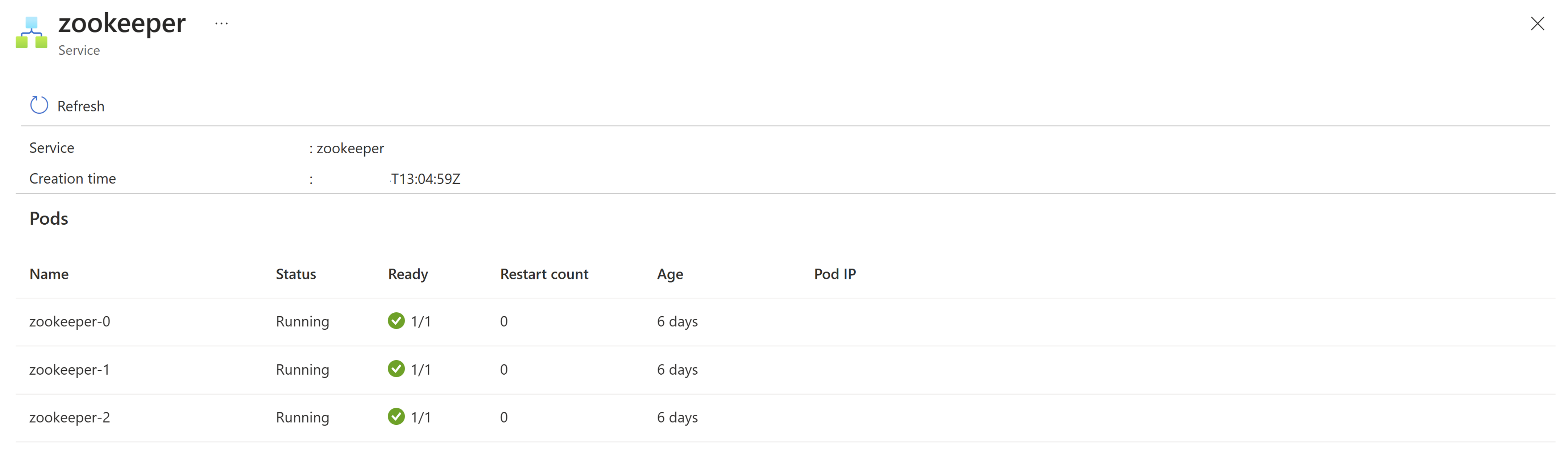Click the Running status of zookeeper-2
Image resolution: width=1568 pixels, height=466 pixels.
[303, 417]
